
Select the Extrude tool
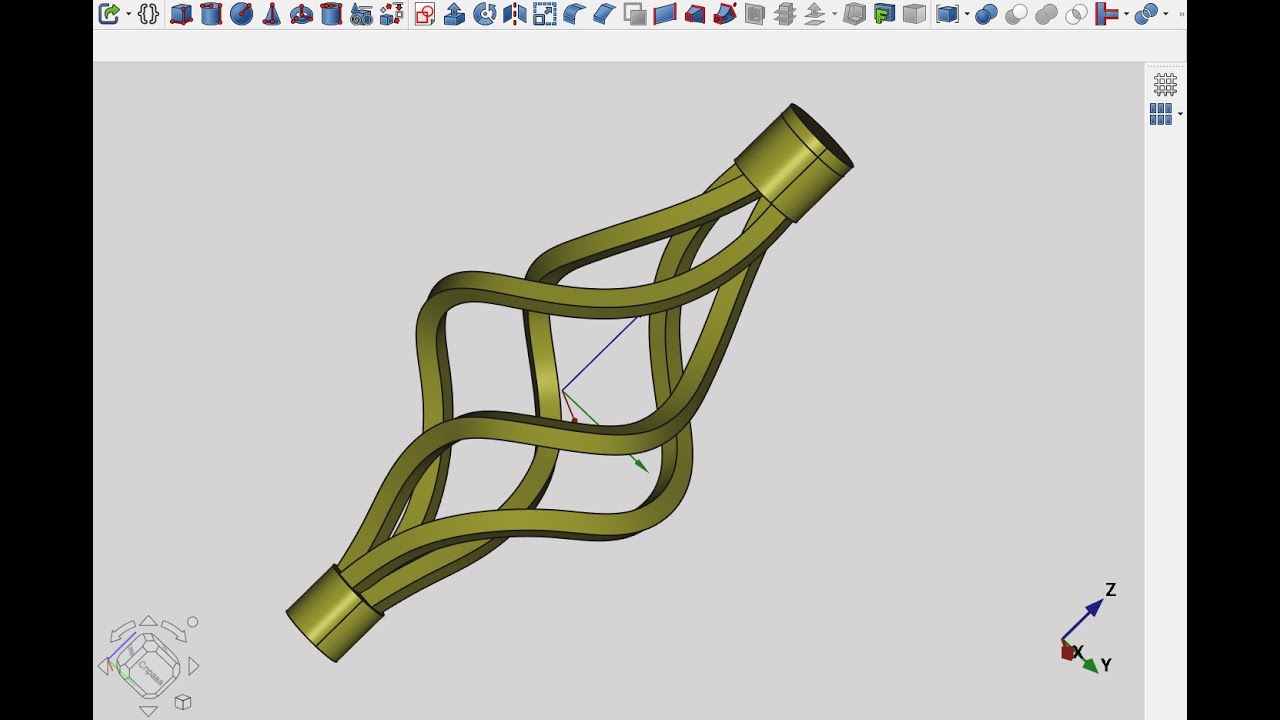tap(455, 14)
